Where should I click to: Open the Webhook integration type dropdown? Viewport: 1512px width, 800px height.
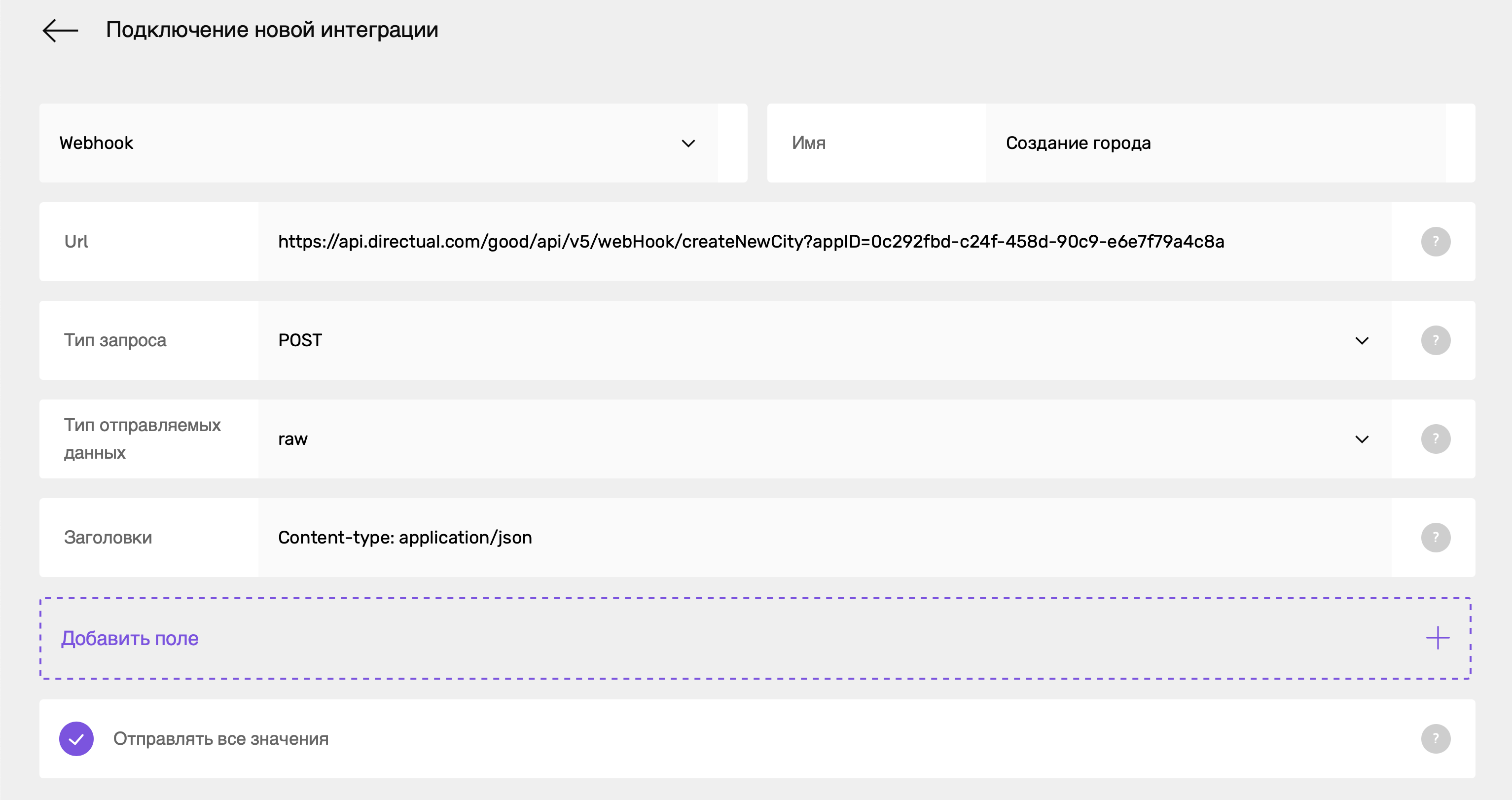(x=379, y=143)
